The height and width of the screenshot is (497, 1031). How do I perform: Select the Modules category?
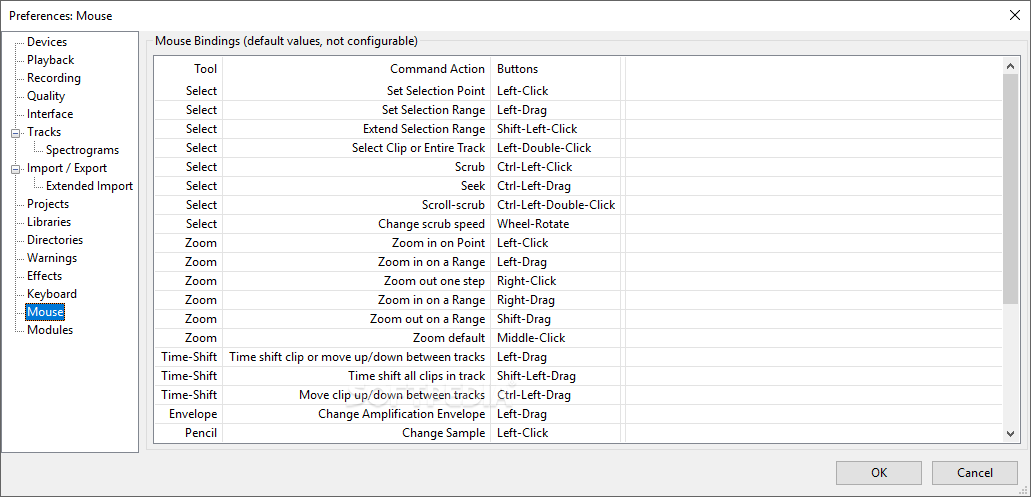click(50, 330)
